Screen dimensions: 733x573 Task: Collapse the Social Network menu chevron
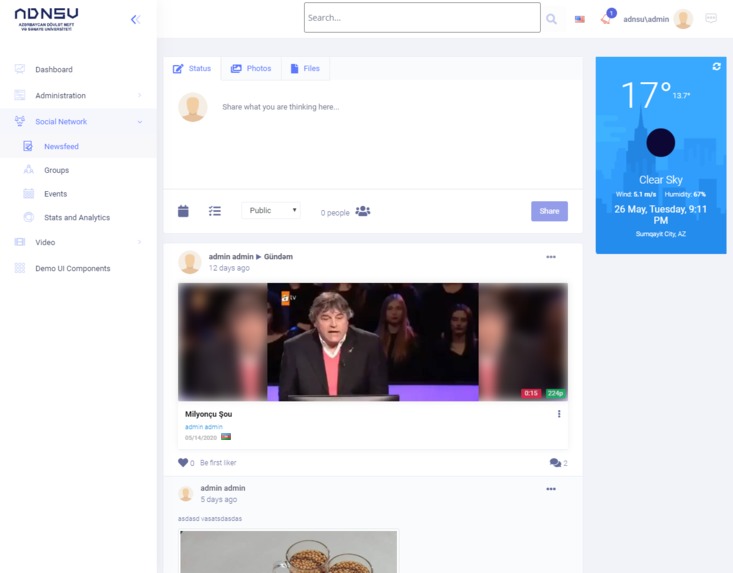[139, 122]
